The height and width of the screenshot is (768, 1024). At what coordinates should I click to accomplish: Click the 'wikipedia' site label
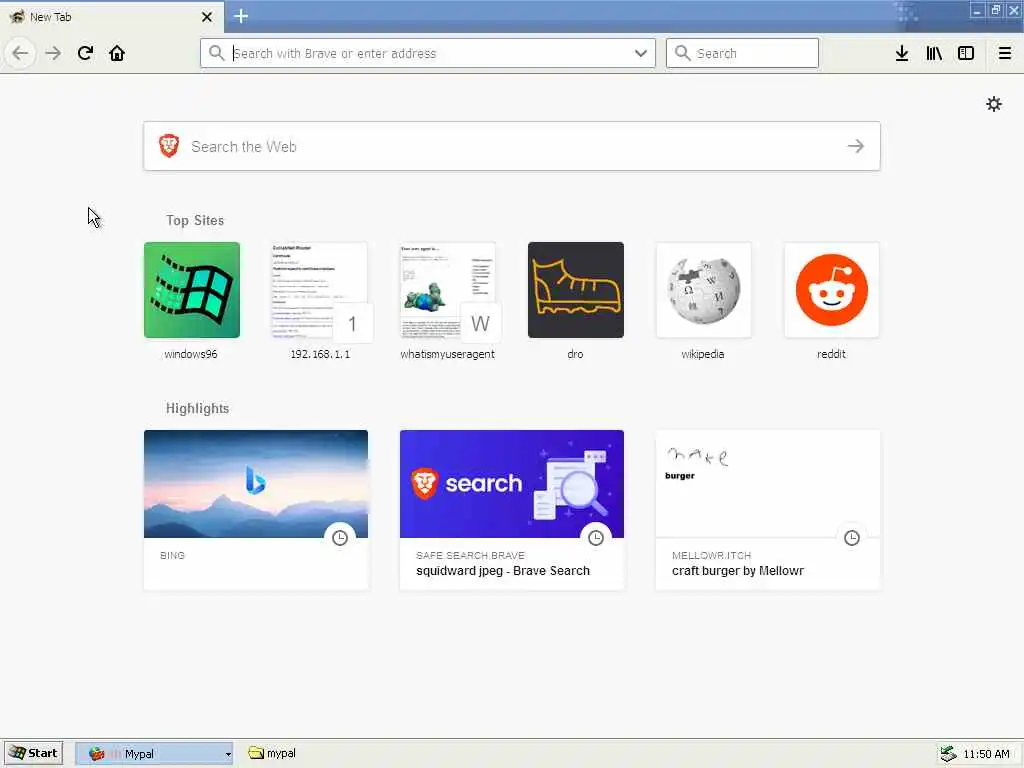(x=703, y=354)
